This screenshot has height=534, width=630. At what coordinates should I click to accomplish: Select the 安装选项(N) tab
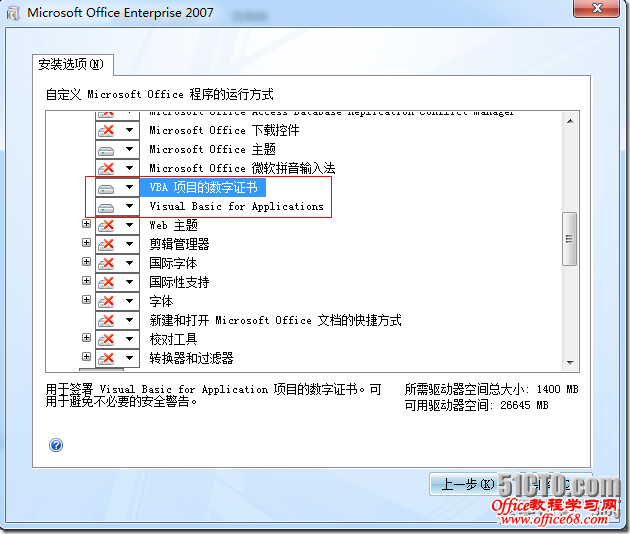point(72,64)
